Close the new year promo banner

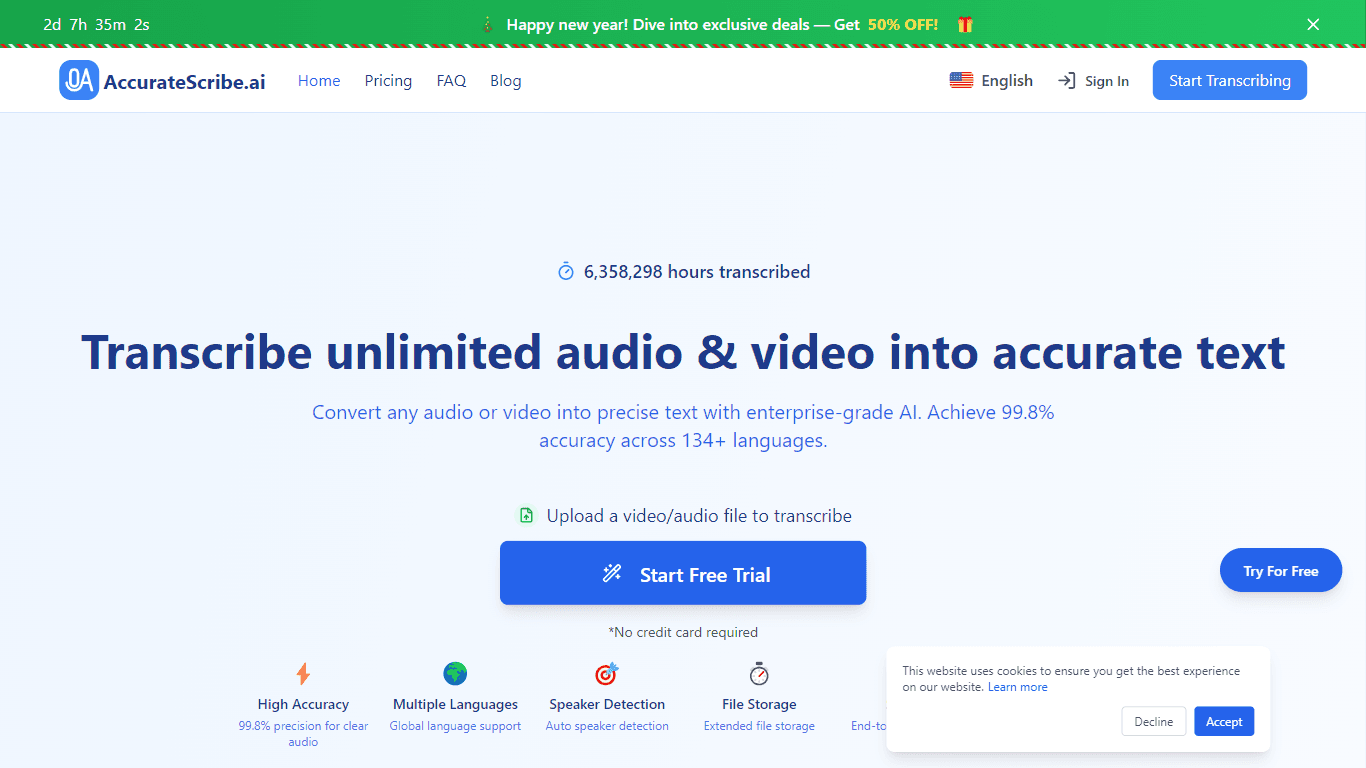pos(1313,24)
